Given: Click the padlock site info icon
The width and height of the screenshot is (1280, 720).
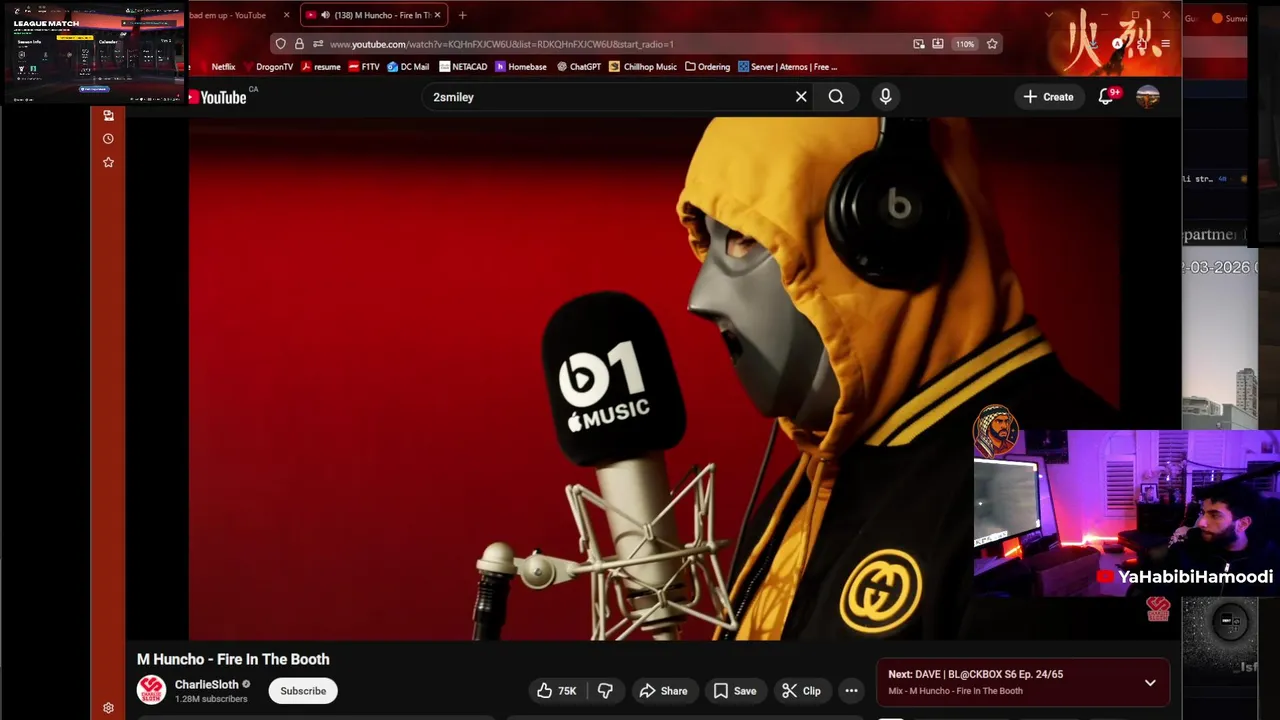Looking at the screenshot, I should coord(299,44).
